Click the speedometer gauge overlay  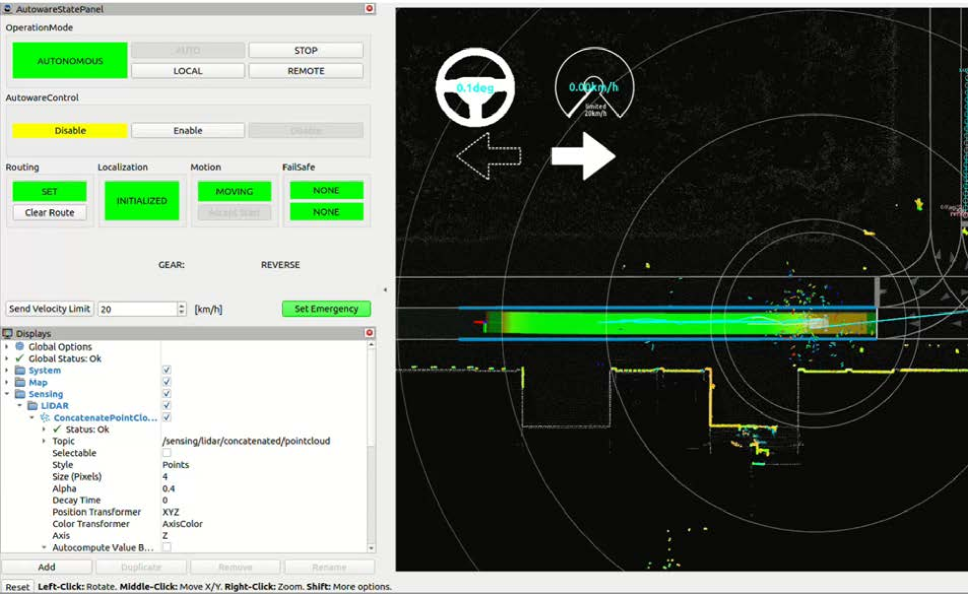click(x=594, y=88)
